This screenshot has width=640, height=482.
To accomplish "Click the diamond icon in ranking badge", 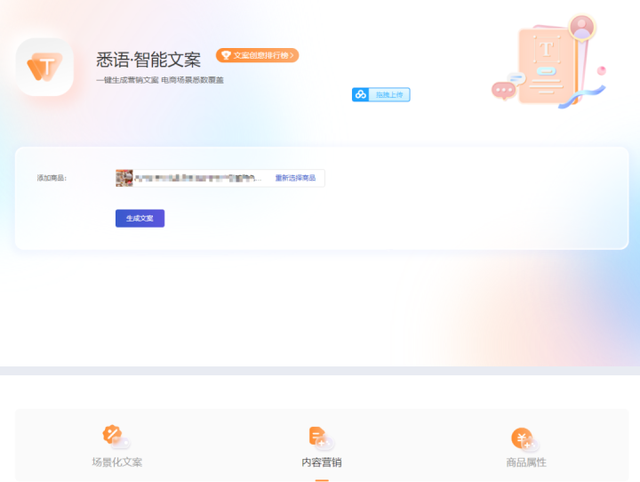I will [x=226, y=55].
